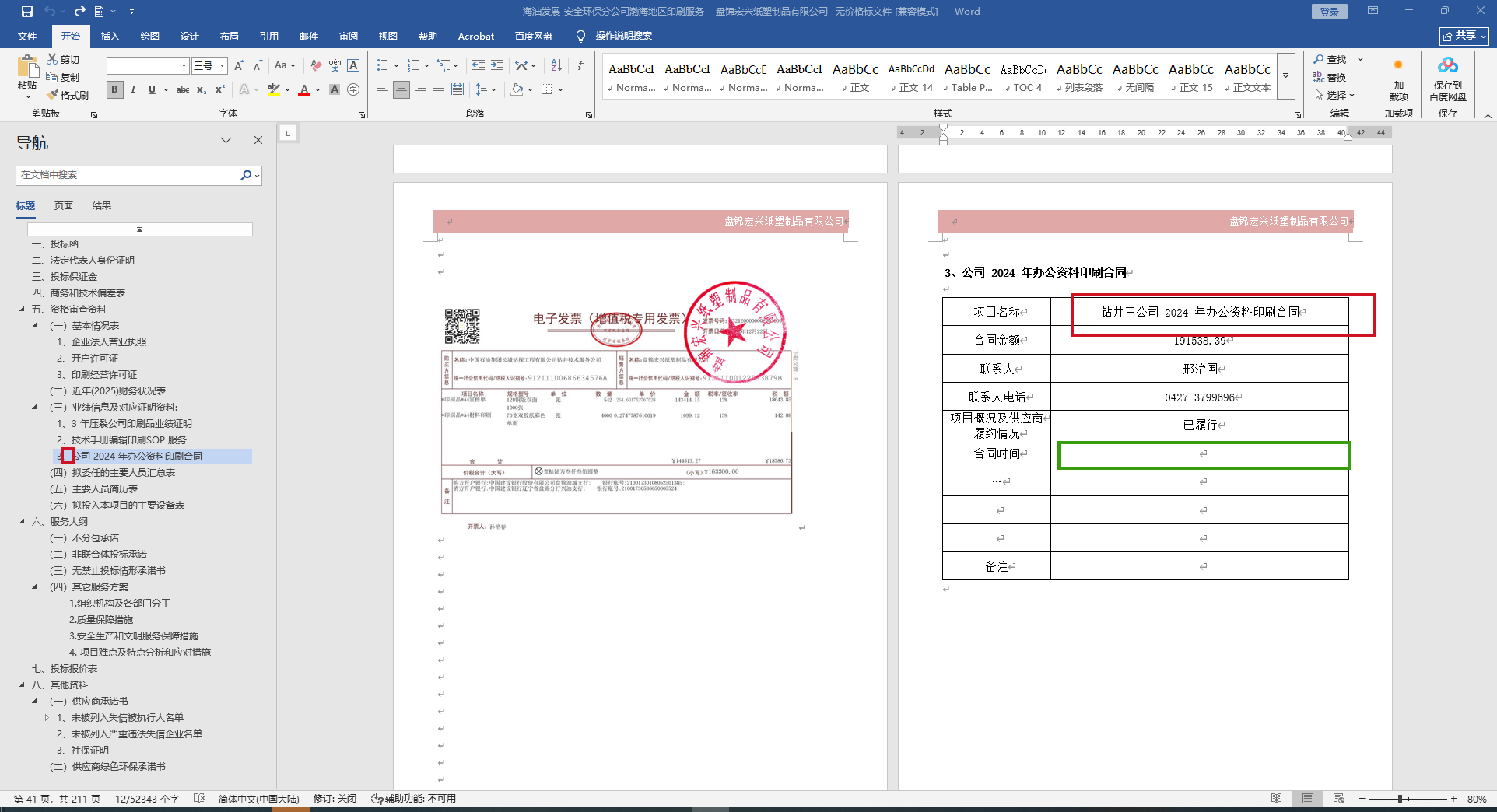
Task: Open the 布局 ribbon tab
Action: pyautogui.click(x=229, y=36)
